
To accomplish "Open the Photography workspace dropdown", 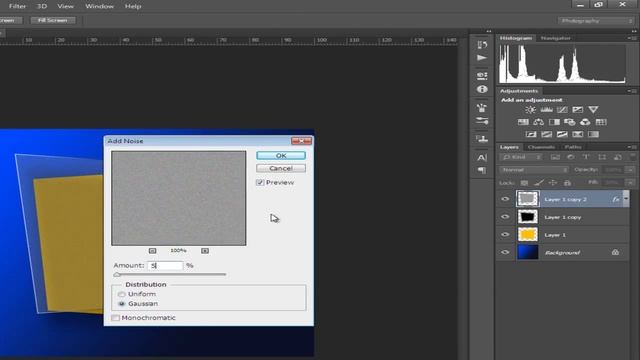I will coord(595,20).
